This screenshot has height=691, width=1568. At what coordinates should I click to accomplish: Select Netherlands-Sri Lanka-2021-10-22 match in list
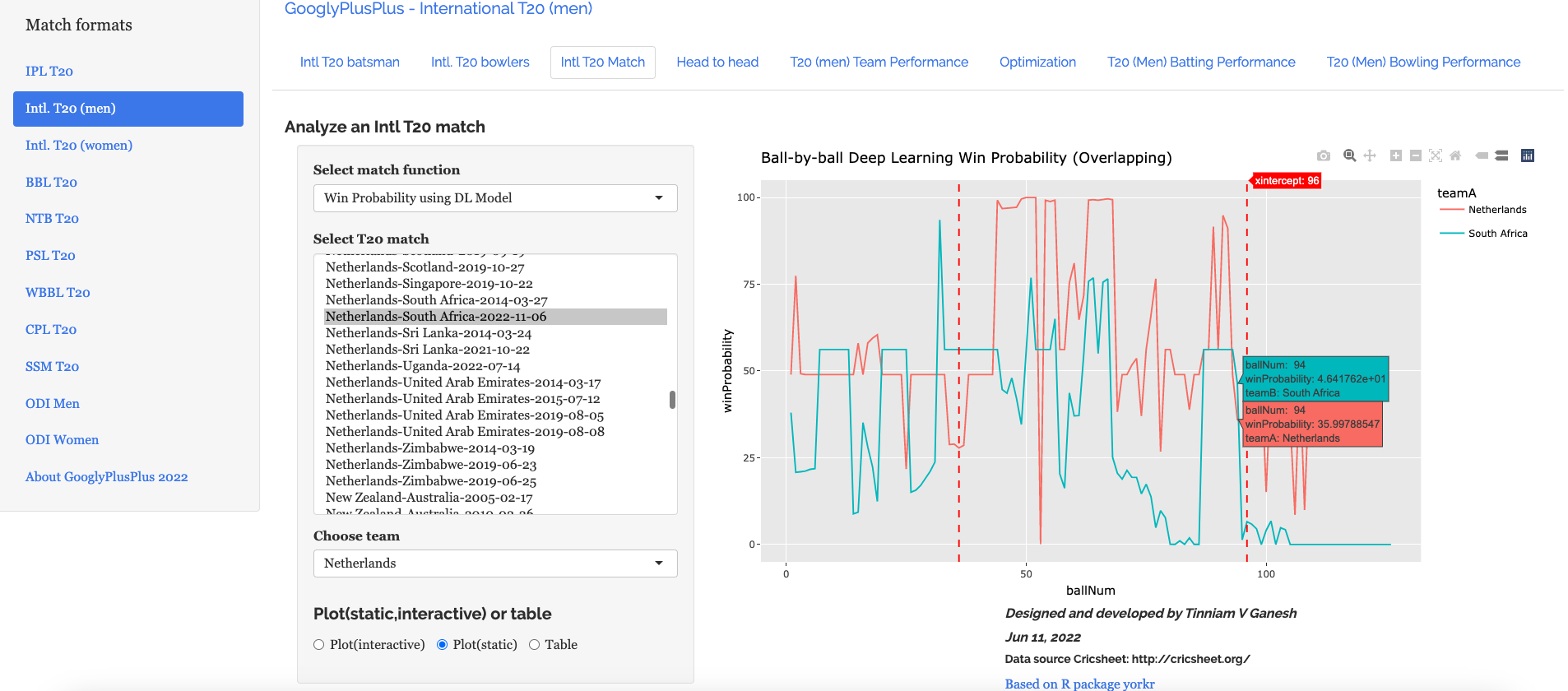point(428,350)
